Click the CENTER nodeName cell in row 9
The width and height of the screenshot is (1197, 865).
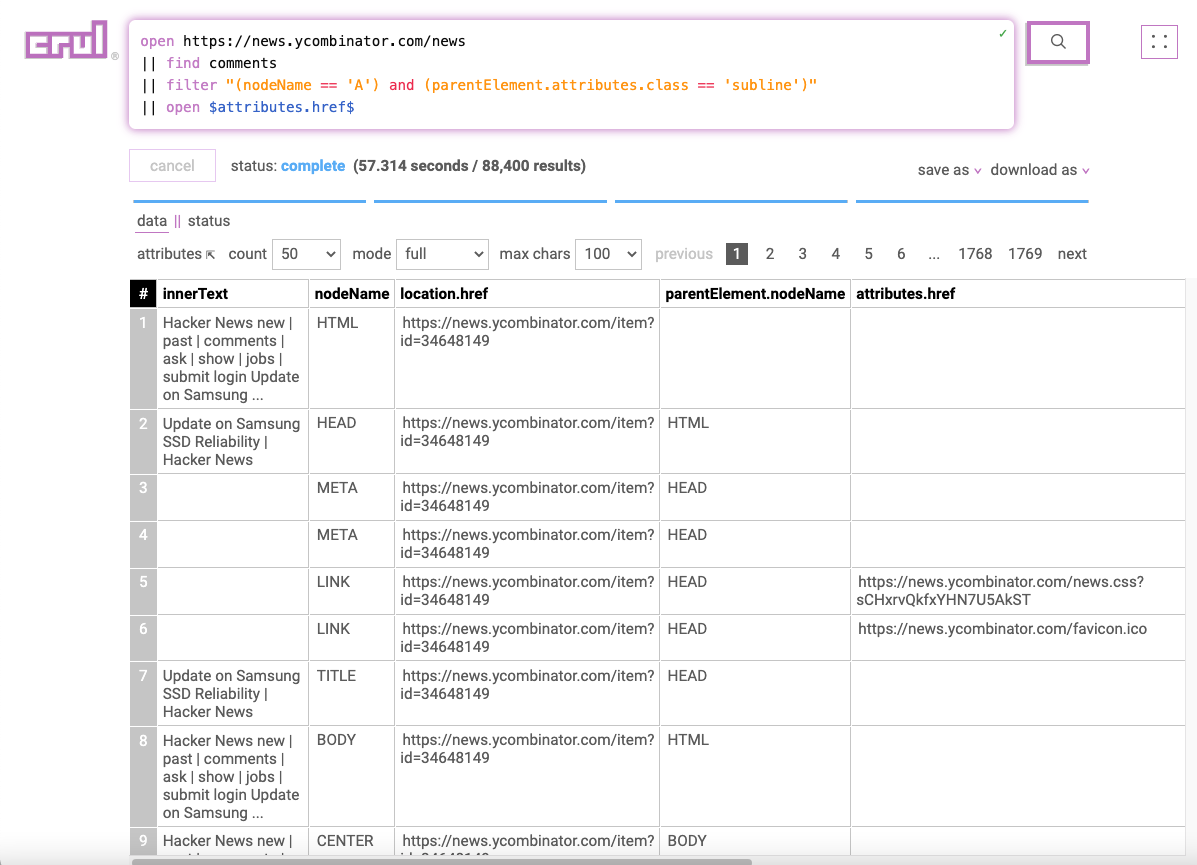[352, 841]
